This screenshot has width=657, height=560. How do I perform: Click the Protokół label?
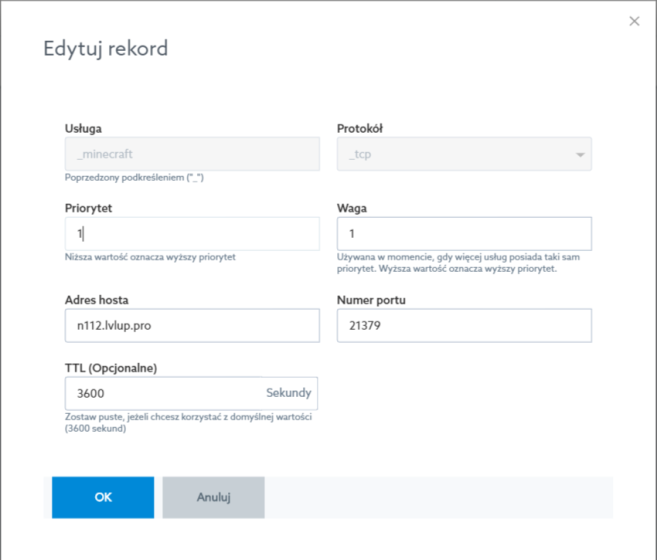tap(360, 128)
